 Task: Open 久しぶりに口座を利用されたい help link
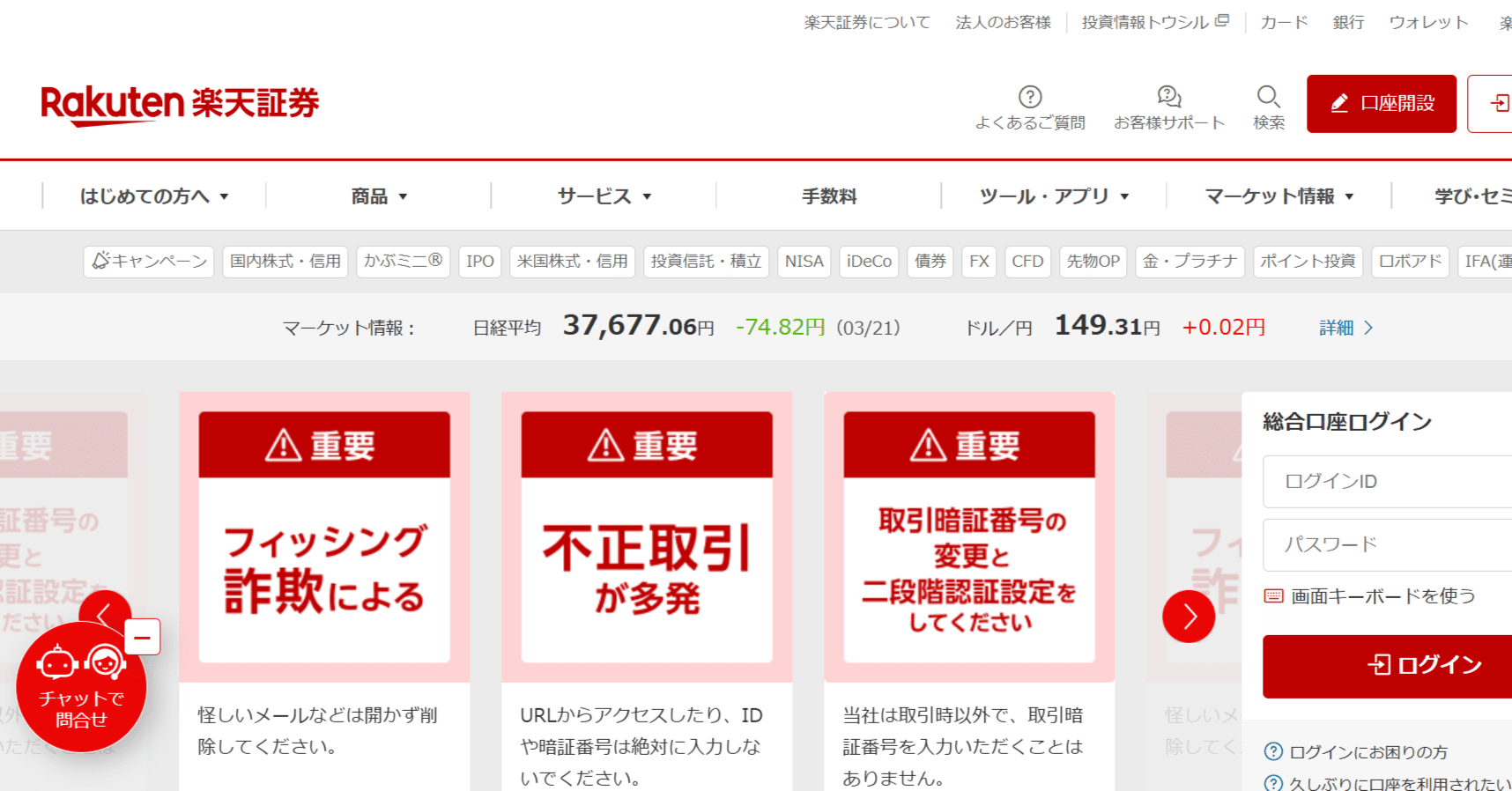tap(1388, 783)
